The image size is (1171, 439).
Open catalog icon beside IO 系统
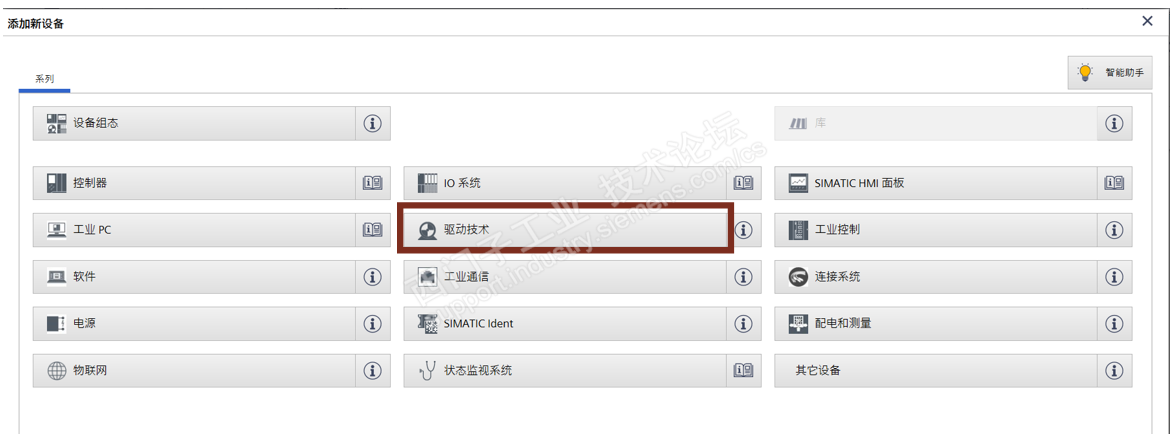(x=743, y=183)
